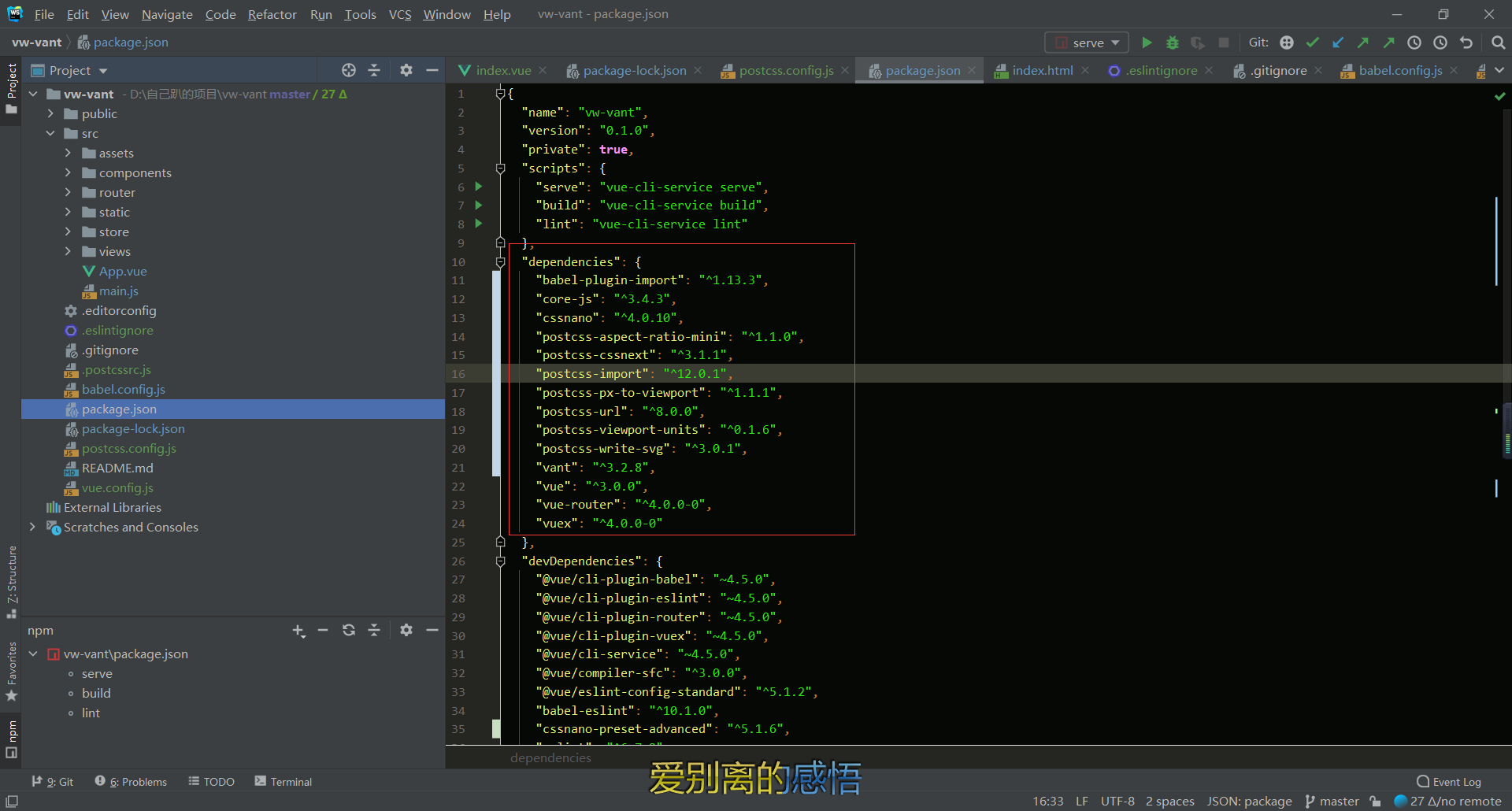Remove entry in npm panel
Viewport: 1512px width, 811px height.
(x=323, y=630)
